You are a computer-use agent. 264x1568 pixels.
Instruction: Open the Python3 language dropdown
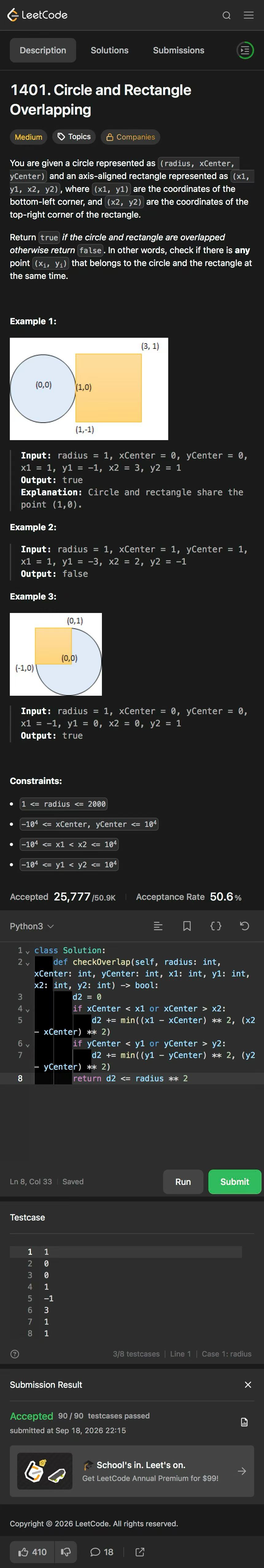coord(32,926)
